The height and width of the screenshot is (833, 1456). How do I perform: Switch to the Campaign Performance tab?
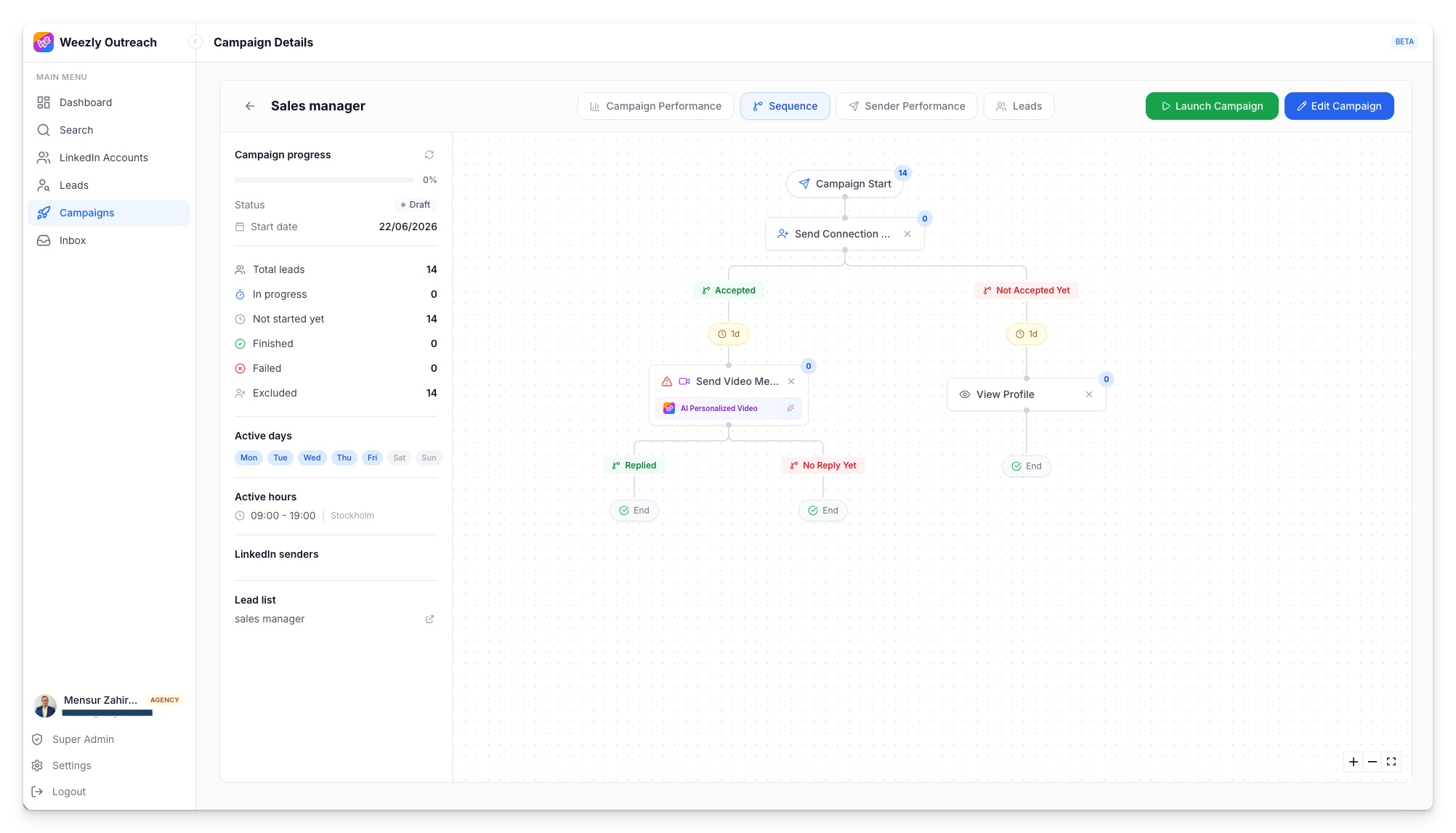(x=655, y=106)
